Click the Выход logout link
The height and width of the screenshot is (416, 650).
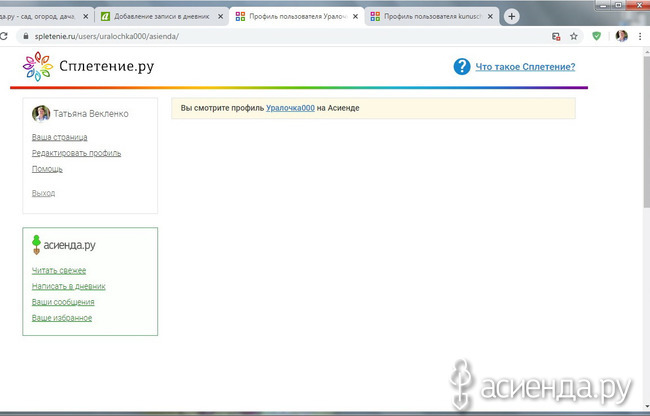click(x=43, y=193)
